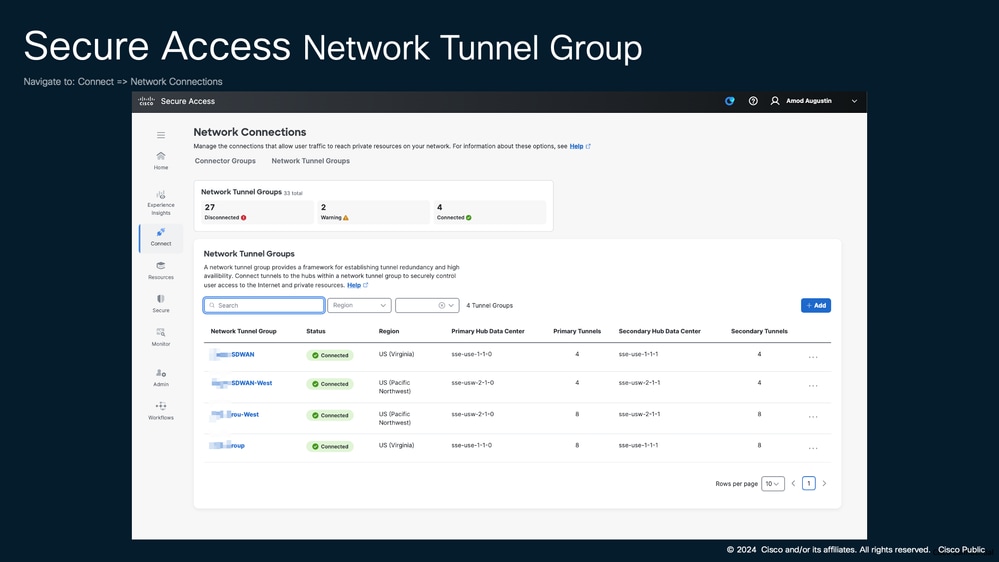Click the blue shield icon in header

[729, 101]
